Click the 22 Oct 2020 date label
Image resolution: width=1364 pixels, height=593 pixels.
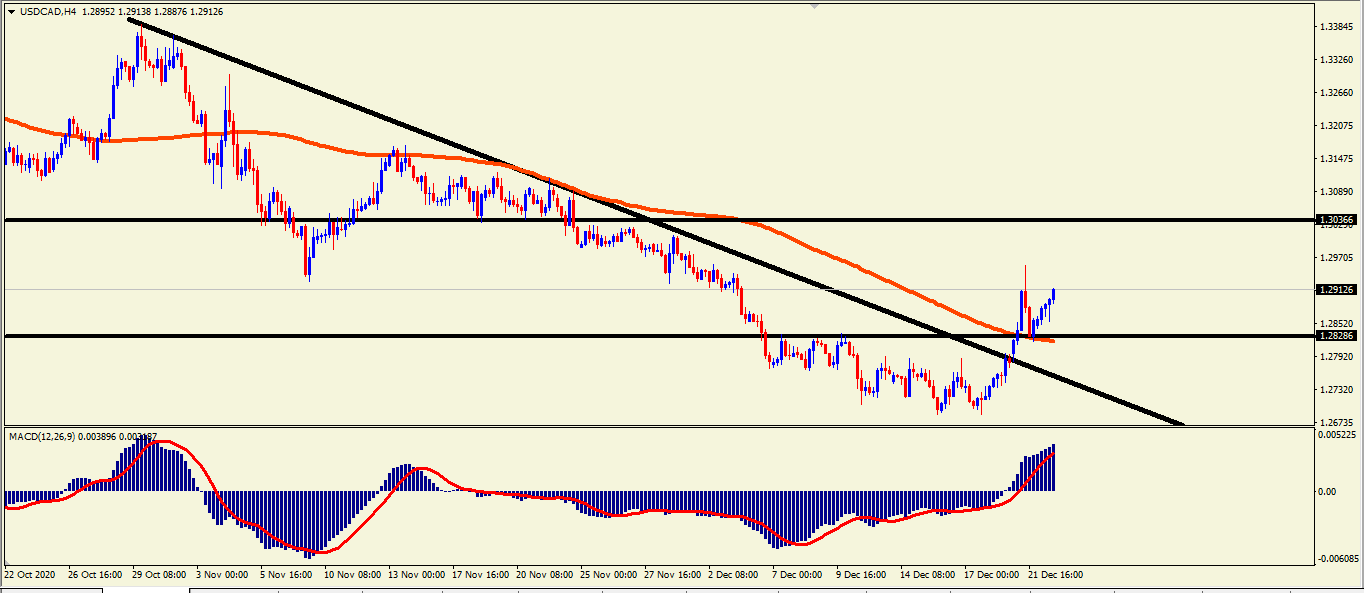point(31,575)
